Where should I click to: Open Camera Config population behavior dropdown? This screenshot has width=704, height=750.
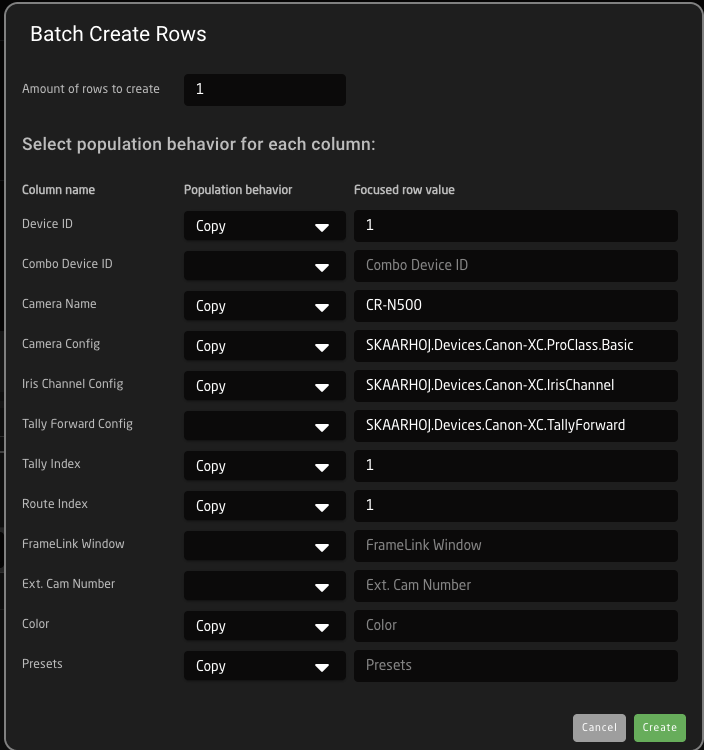pyautogui.click(x=264, y=346)
